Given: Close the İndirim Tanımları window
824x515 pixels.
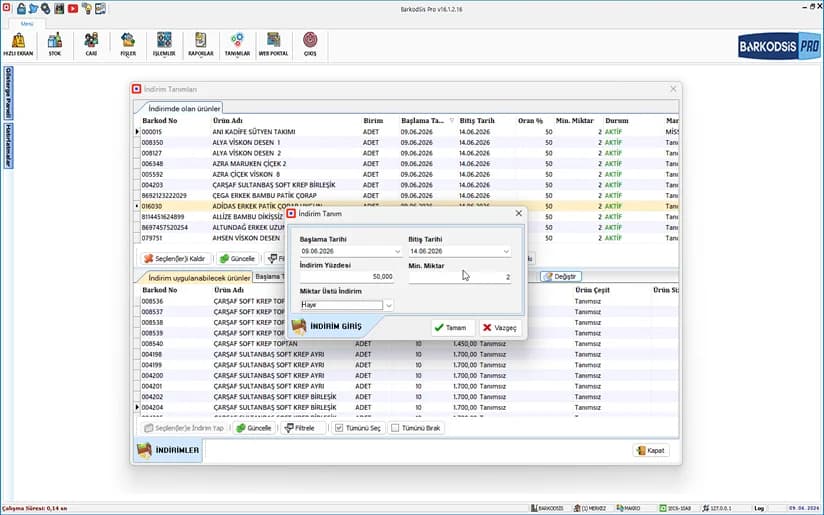Looking at the screenshot, I should pyautogui.click(x=673, y=89).
